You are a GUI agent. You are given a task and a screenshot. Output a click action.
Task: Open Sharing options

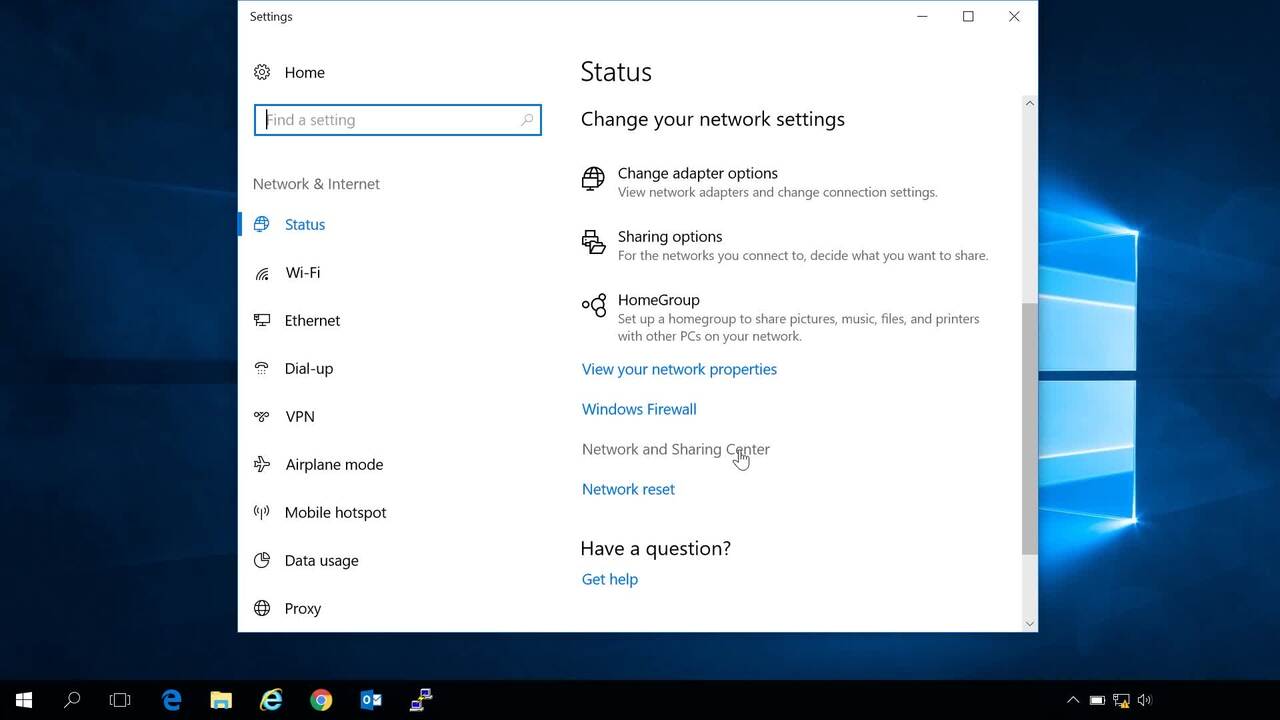(x=669, y=237)
